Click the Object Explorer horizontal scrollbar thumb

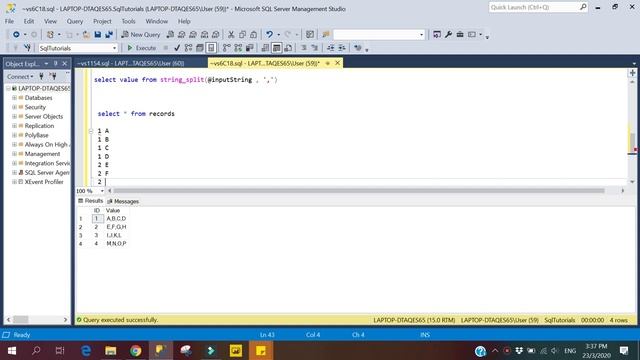click(20, 320)
